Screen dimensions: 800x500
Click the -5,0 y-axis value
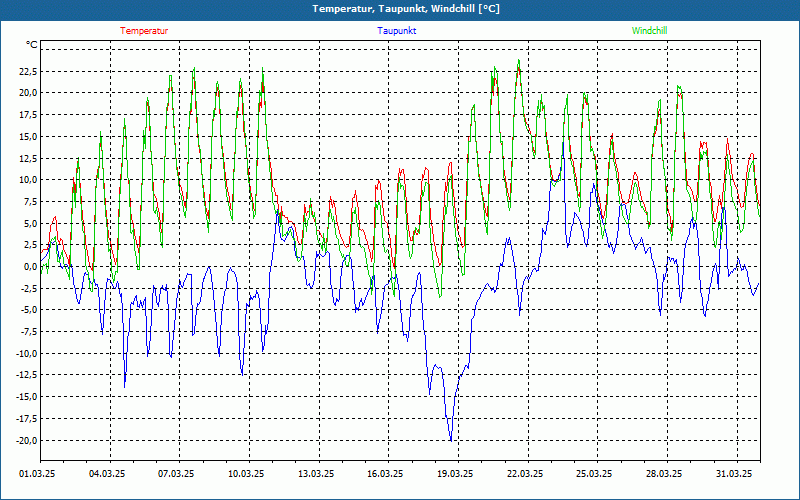[x=28, y=310]
